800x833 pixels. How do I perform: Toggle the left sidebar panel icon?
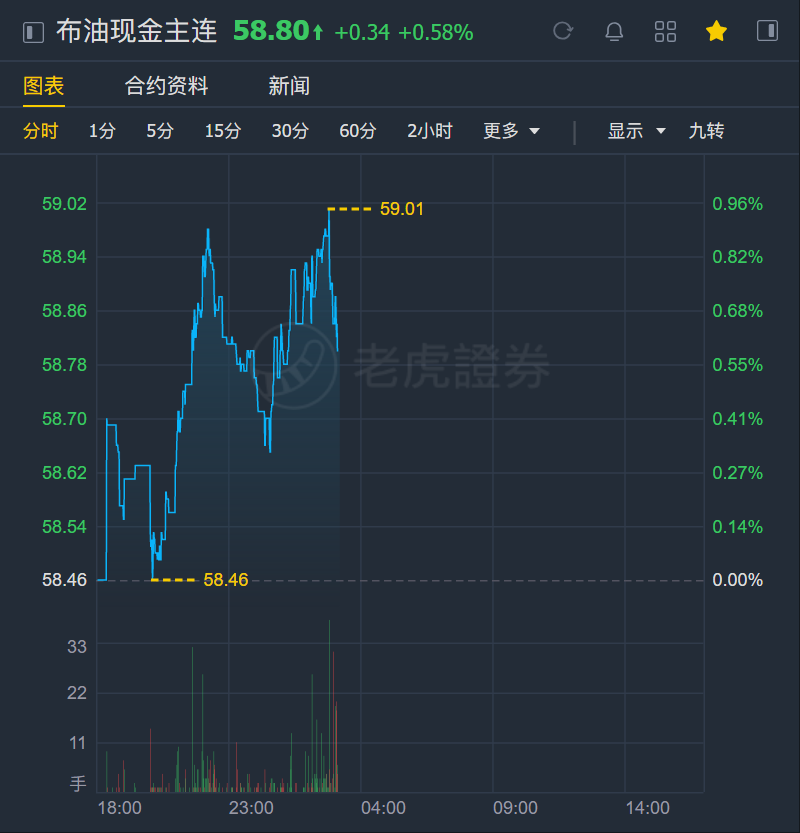34,32
